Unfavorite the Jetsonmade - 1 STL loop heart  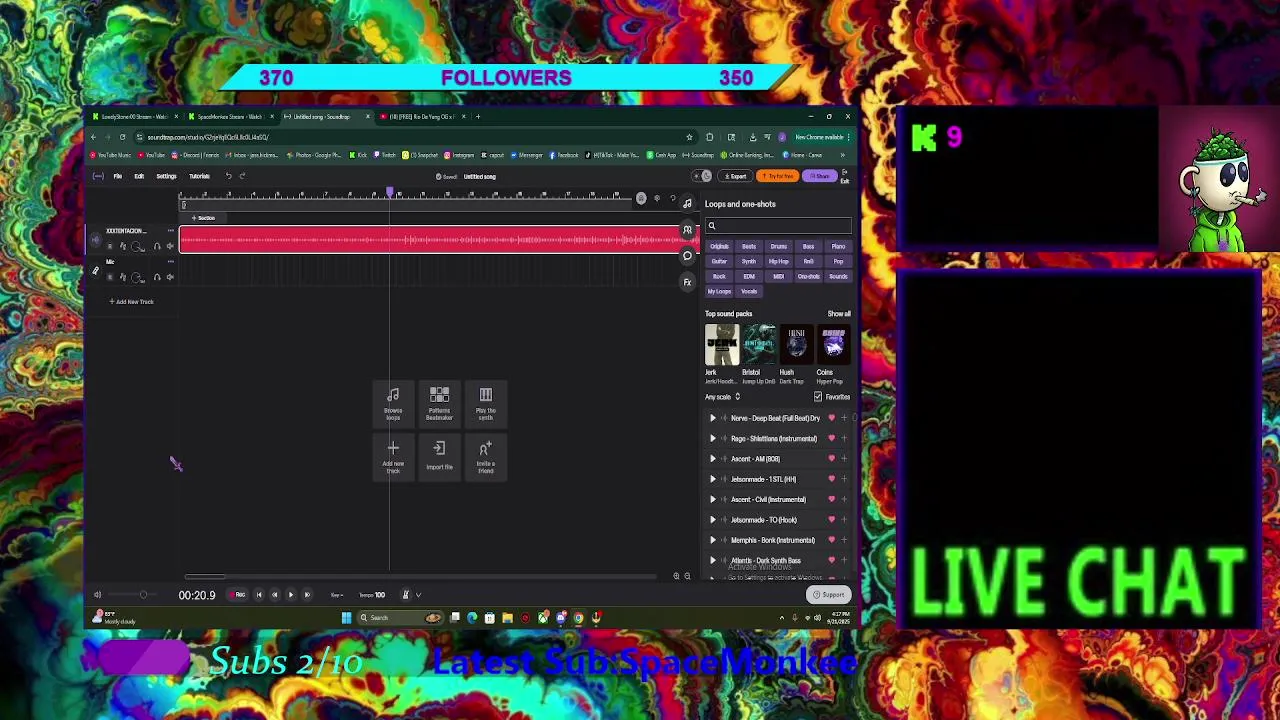[831, 479]
